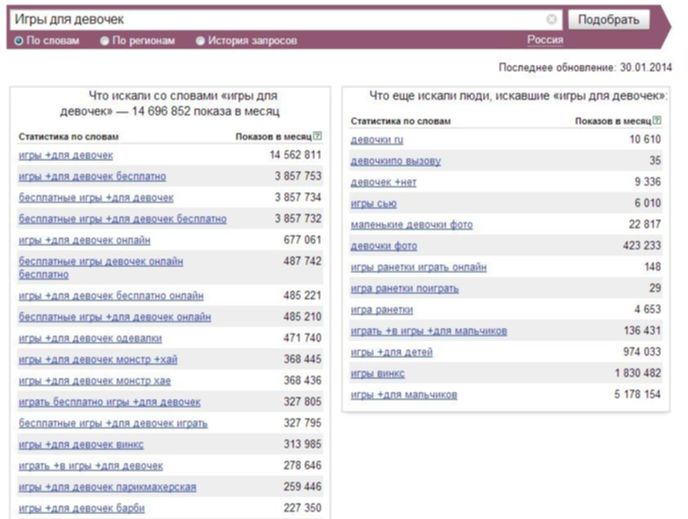688x519 pixels.
Task: Open the игры +для девочек одевалки link
Action: [x=90, y=339]
